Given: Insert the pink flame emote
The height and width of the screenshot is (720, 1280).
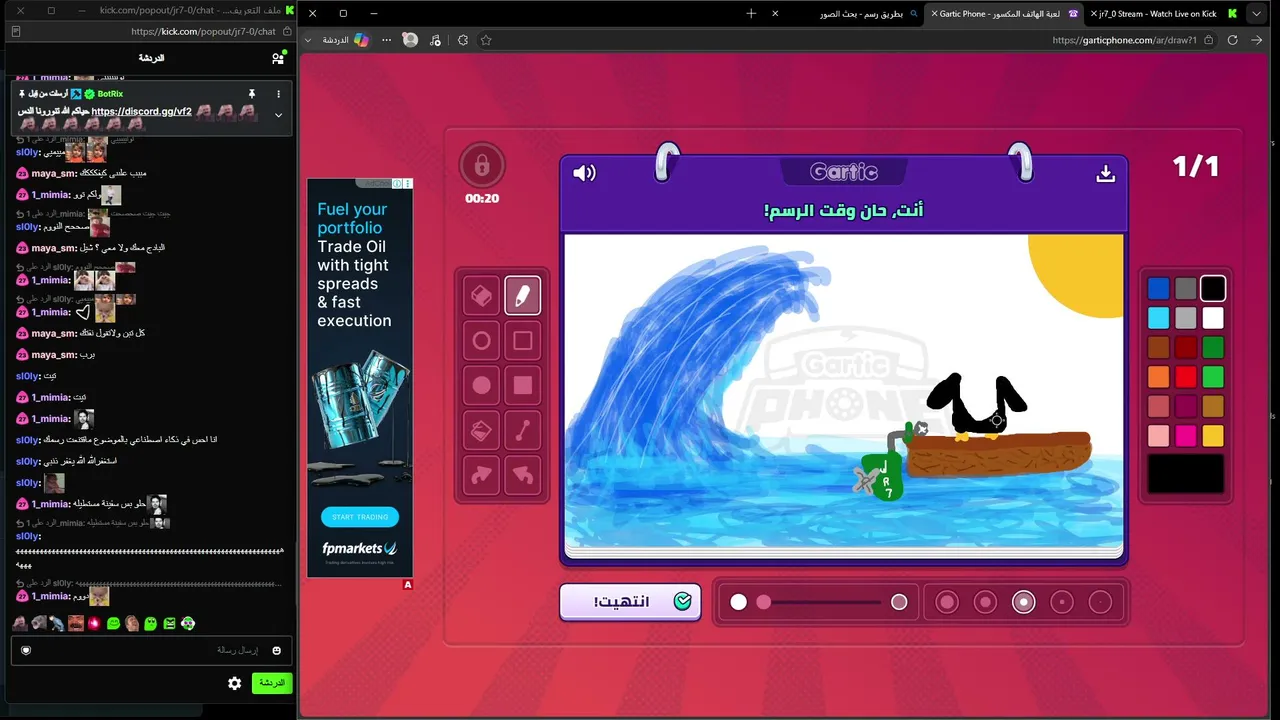Looking at the screenshot, I should pyautogui.click(x=94, y=623).
